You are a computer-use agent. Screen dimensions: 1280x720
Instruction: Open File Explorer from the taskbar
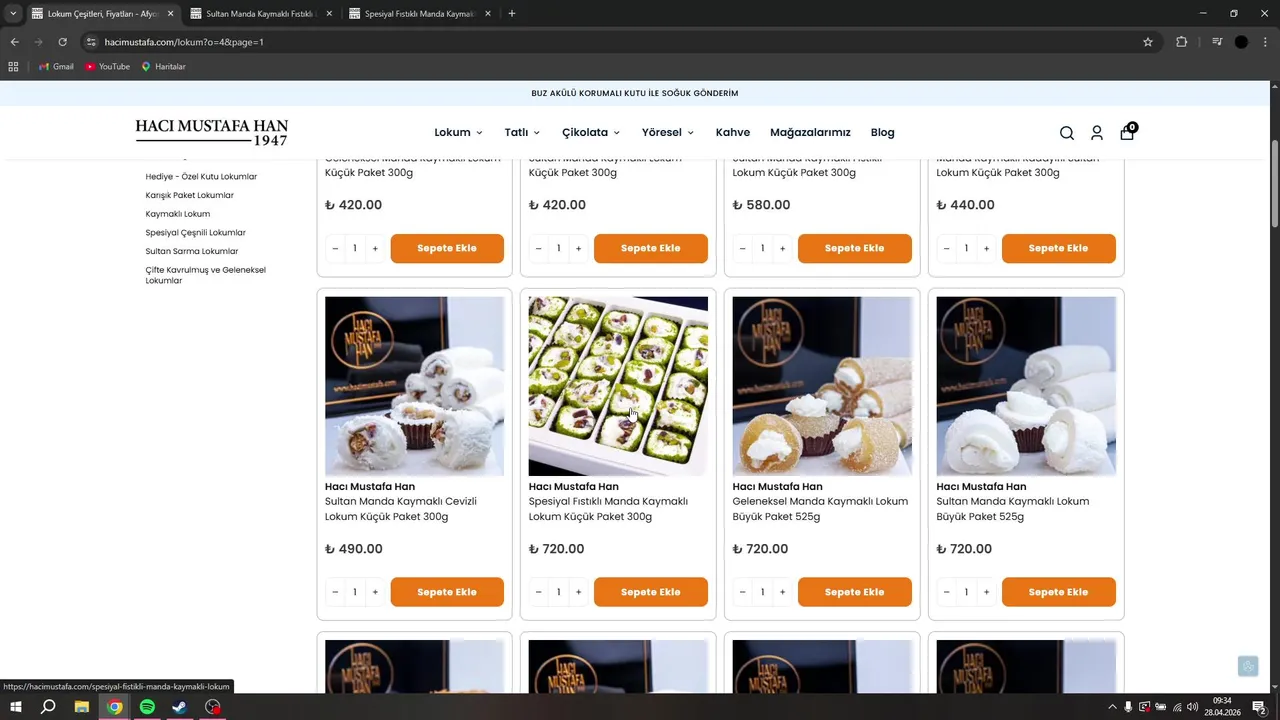point(82,707)
